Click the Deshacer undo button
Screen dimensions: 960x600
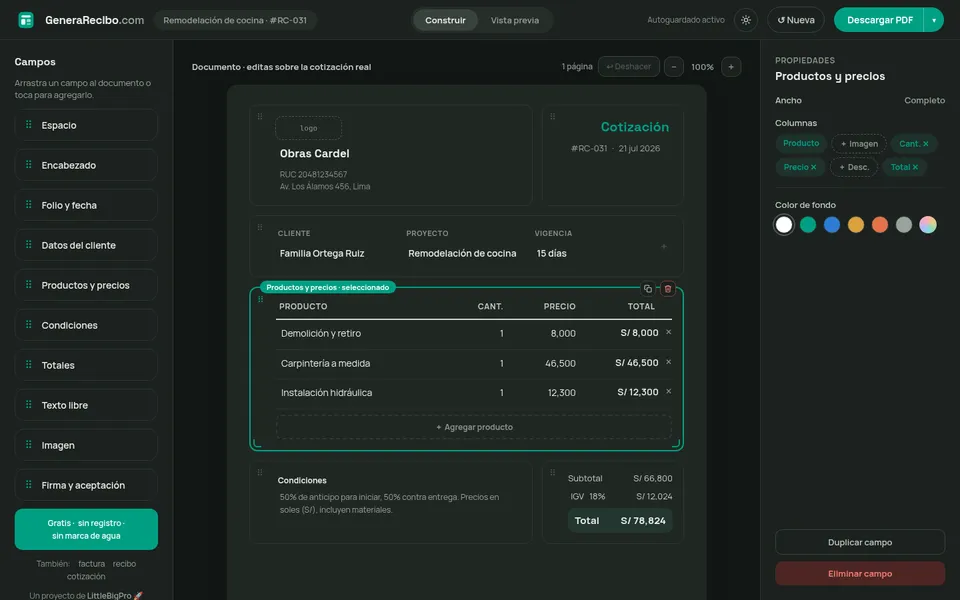pos(629,67)
